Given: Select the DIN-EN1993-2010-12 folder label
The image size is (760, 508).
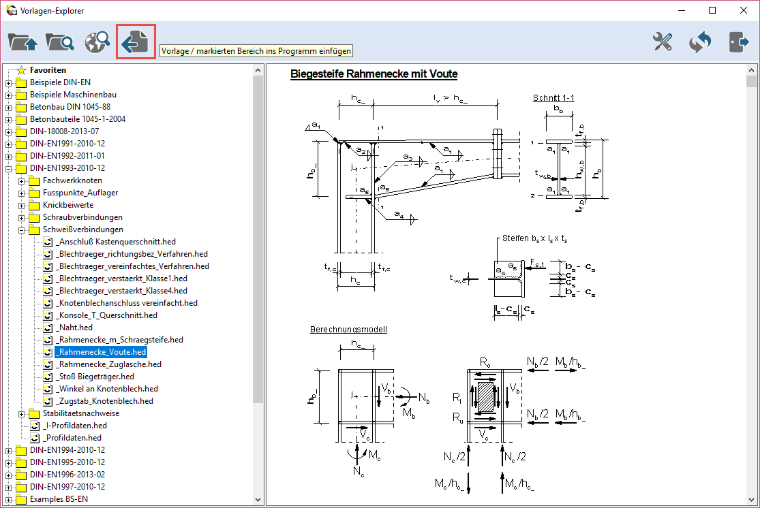Looking at the screenshot, I should pyautogui.click(x=67, y=168).
